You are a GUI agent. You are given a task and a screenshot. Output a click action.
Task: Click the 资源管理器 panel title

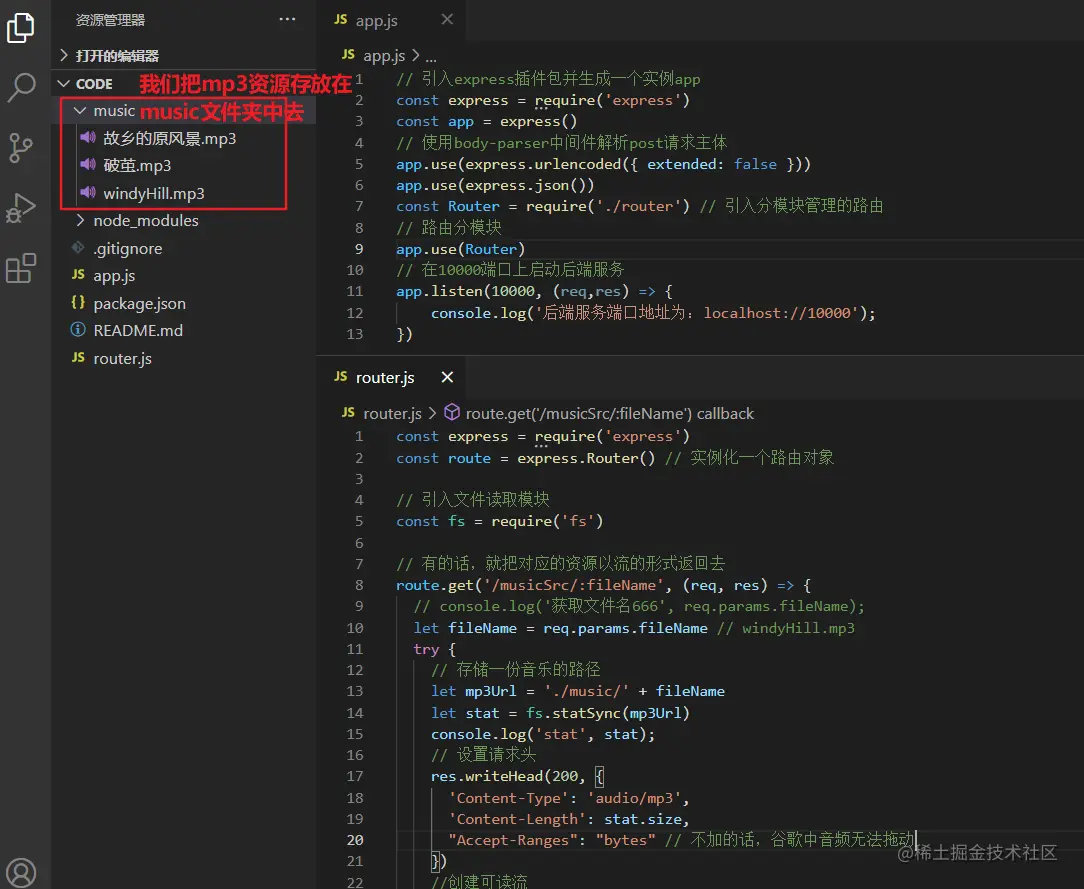tap(111, 20)
